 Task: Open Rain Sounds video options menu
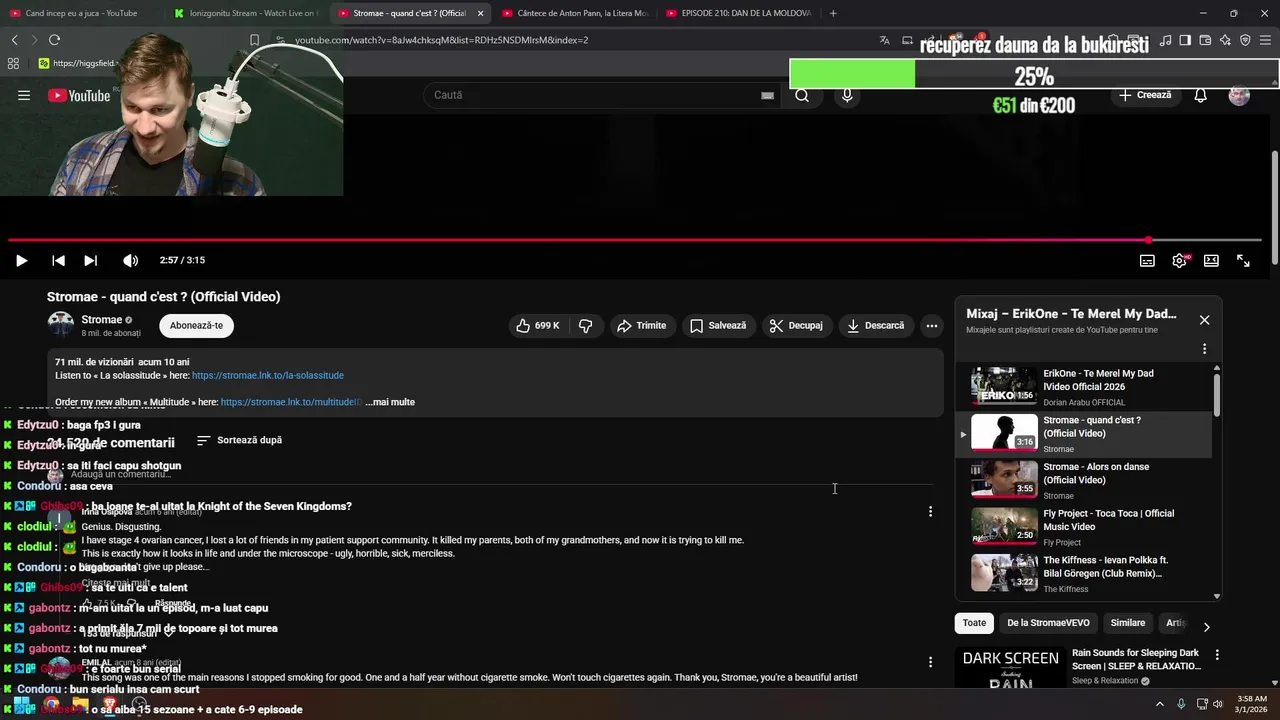click(1217, 655)
